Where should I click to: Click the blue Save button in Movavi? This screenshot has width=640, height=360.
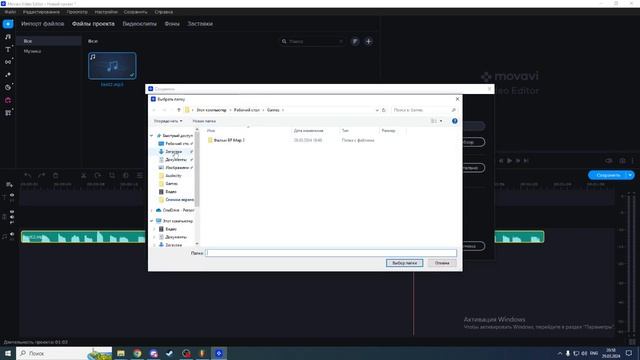click(608, 175)
